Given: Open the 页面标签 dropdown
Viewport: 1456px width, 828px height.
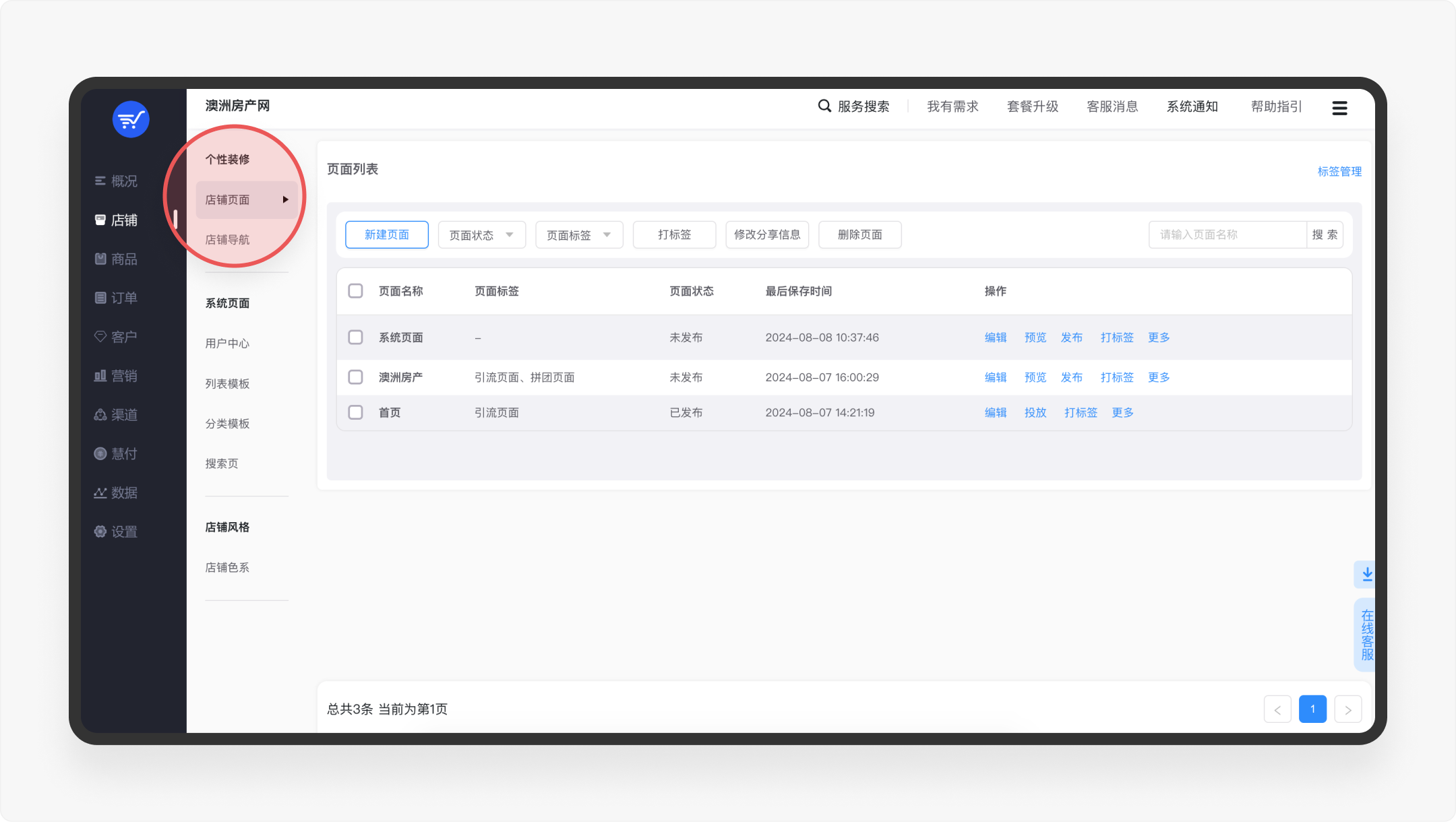Looking at the screenshot, I should click(x=579, y=234).
